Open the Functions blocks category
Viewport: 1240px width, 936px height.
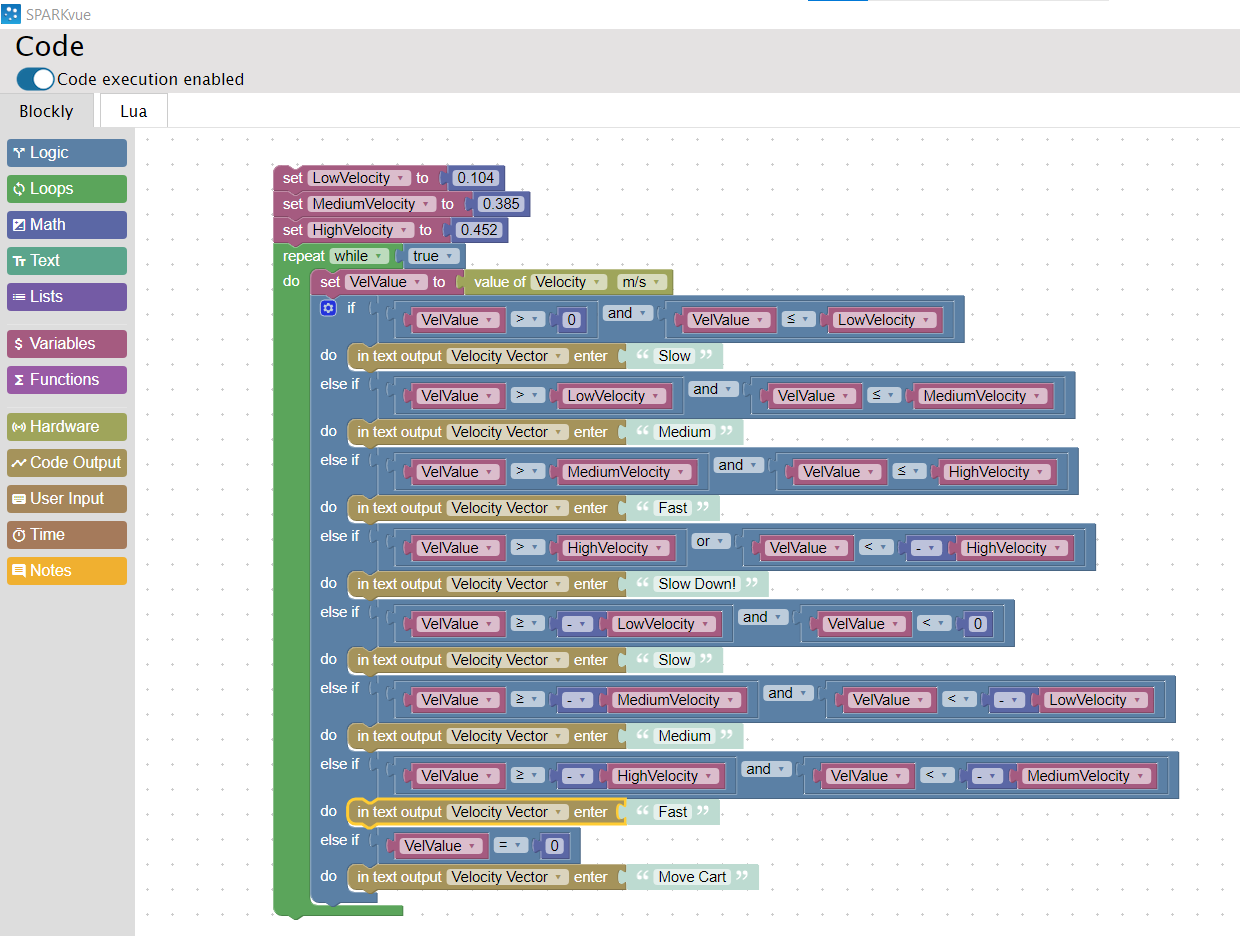66,380
